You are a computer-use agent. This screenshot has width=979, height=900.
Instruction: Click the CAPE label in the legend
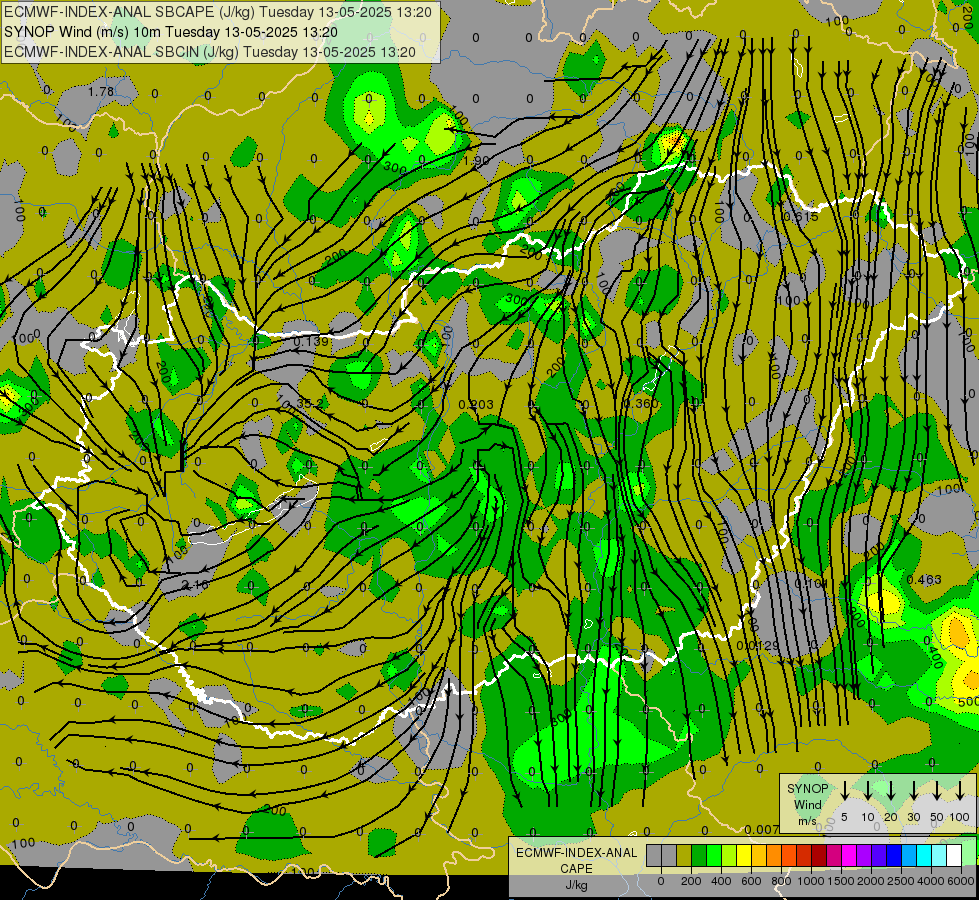pos(576,869)
